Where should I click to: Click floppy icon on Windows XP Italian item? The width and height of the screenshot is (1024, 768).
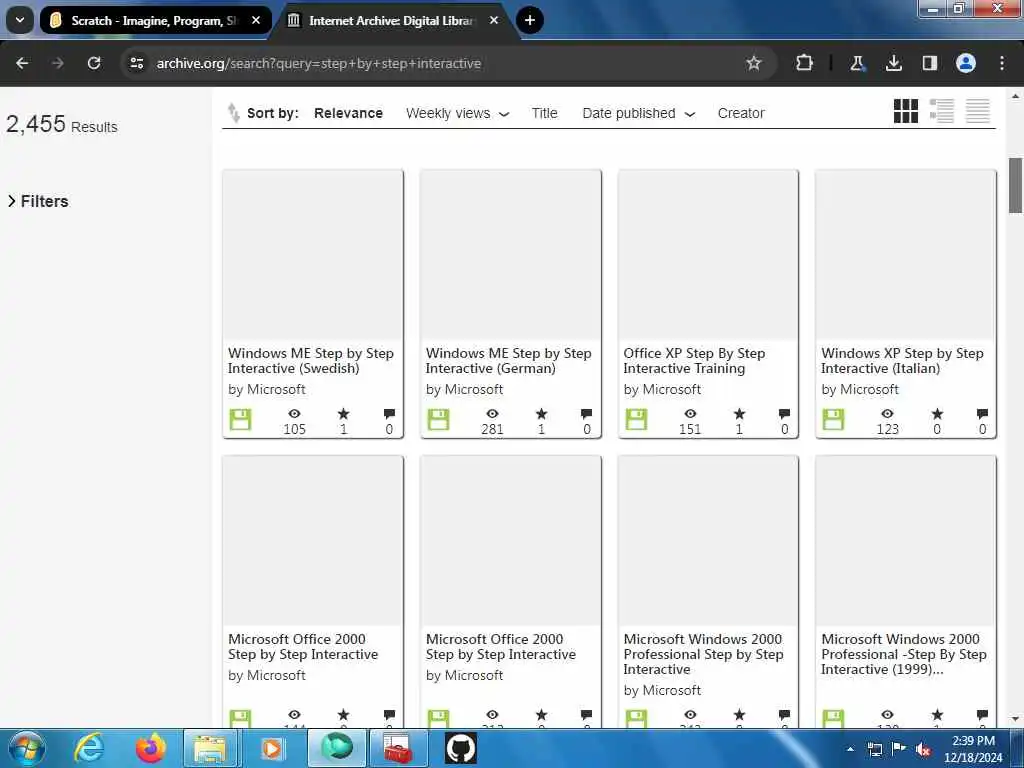point(833,419)
